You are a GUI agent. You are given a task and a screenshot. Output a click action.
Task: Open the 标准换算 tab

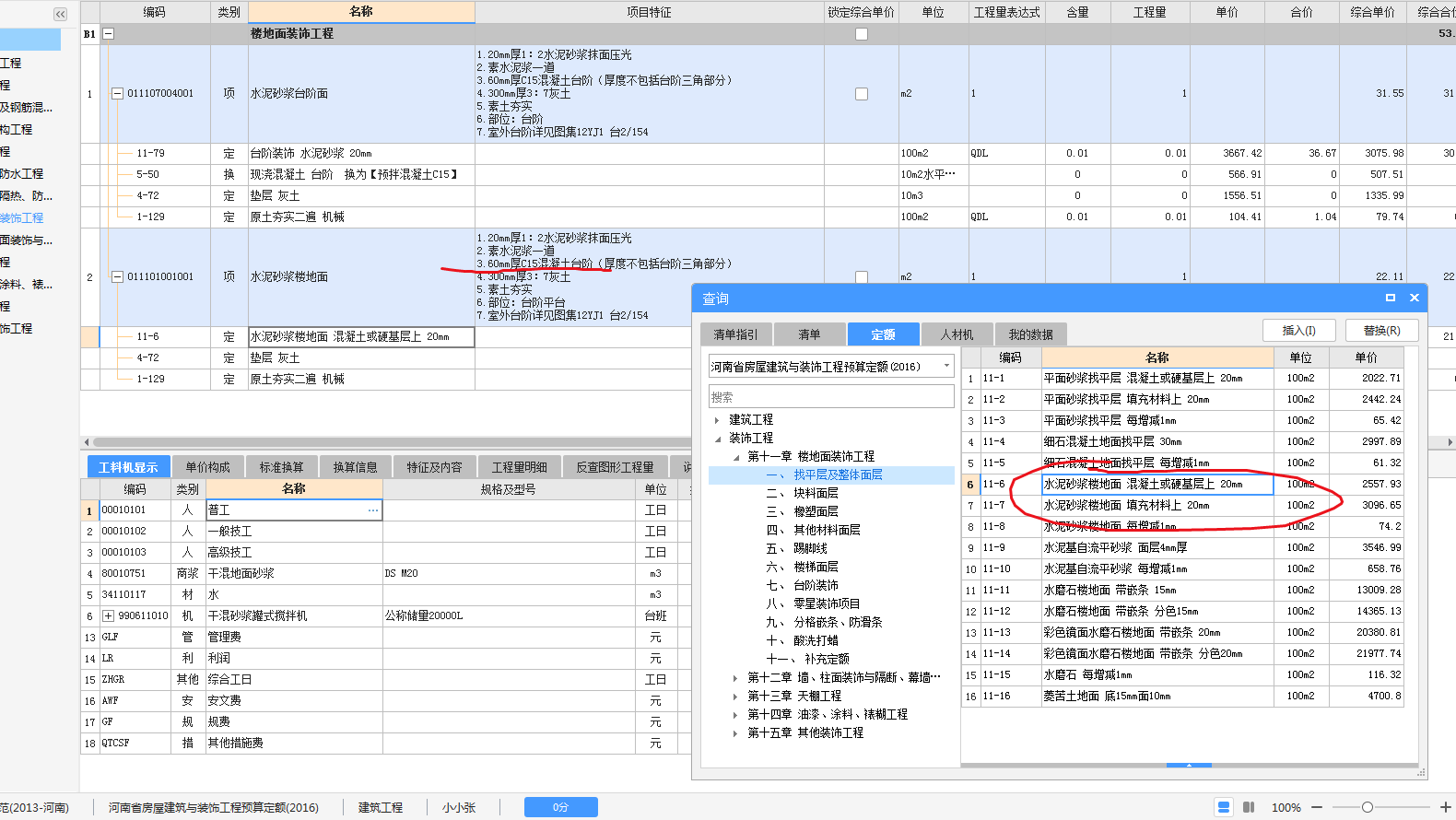281,467
